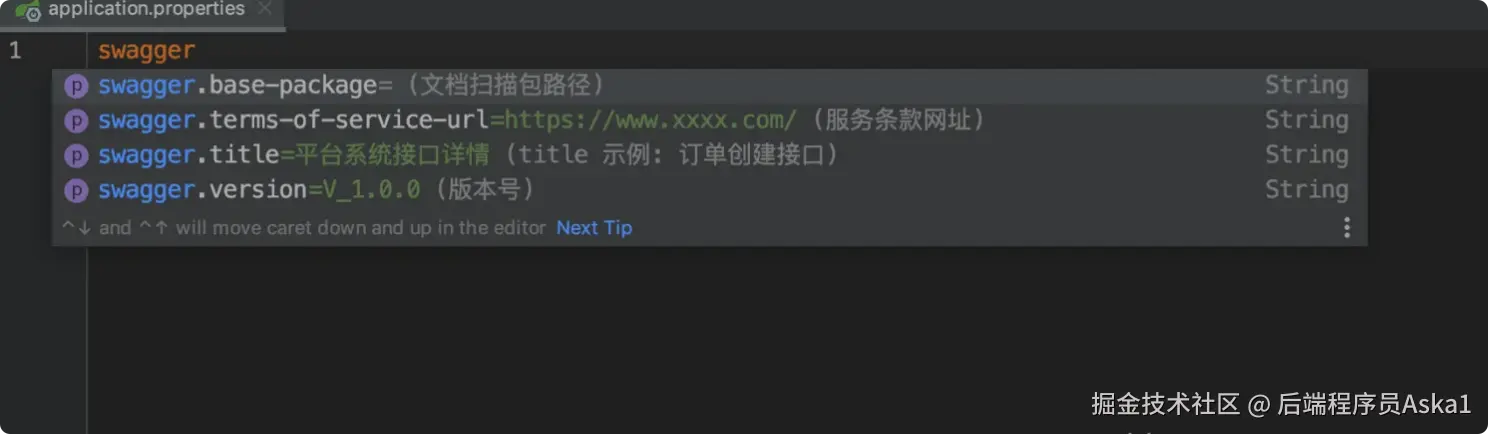The image size is (1488, 434).
Task: Pick the swagger.title completion entry
Action: coord(709,155)
